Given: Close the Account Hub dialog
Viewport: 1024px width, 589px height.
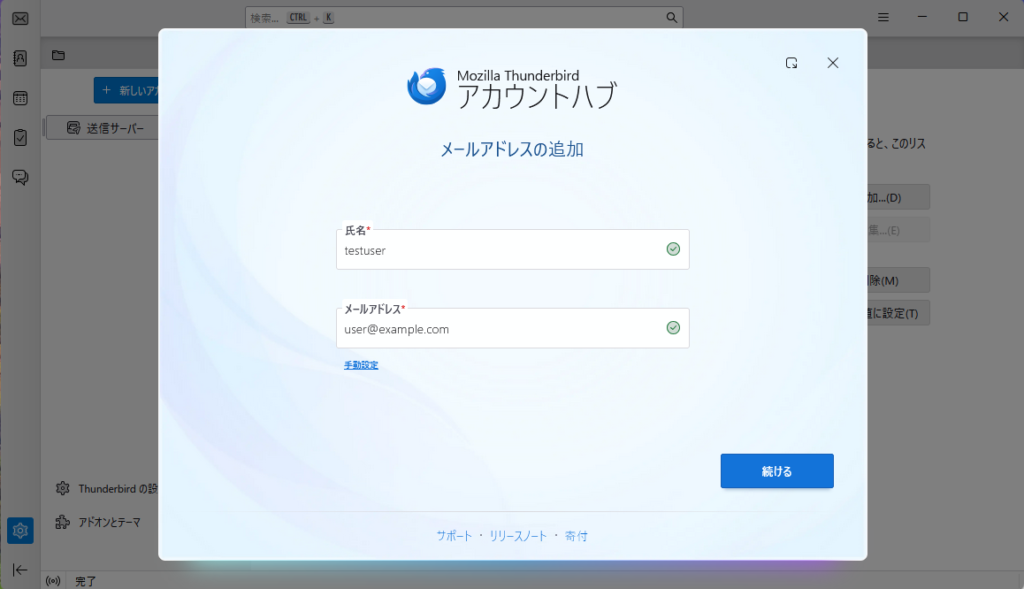Looking at the screenshot, I should coord(832,63).
